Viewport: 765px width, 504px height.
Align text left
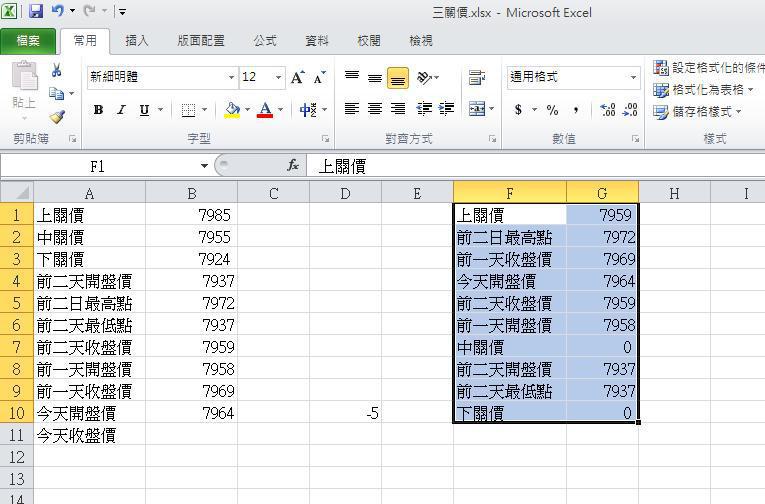pos(352,109)
